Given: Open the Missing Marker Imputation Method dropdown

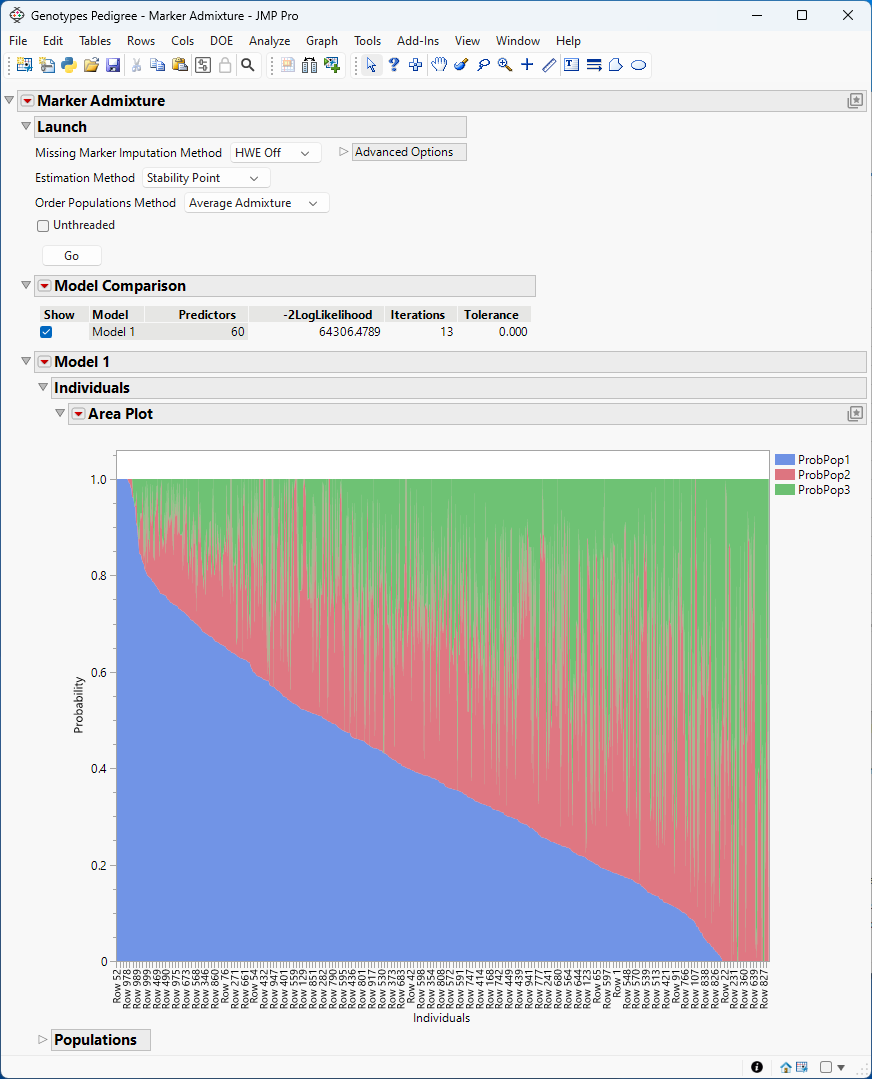Looking at the screenshot, I should click(275, 153).
